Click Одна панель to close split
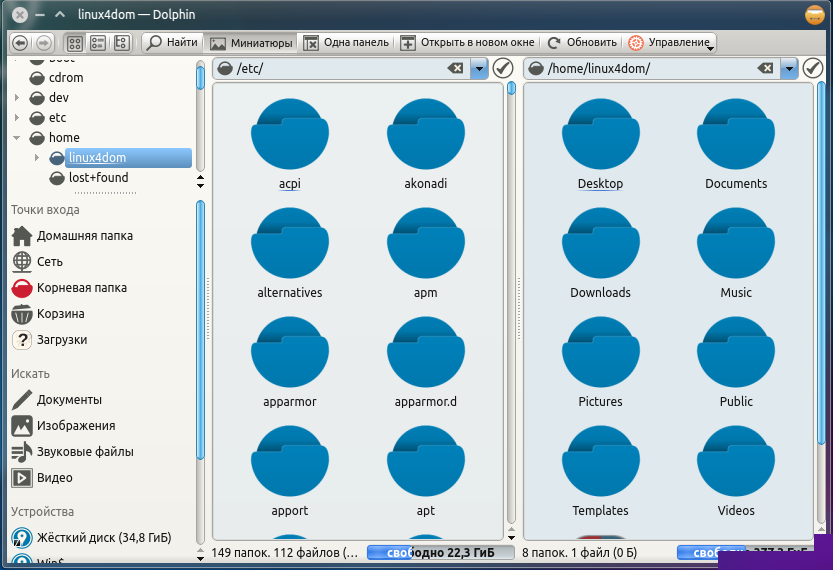 tap(346, 42)
